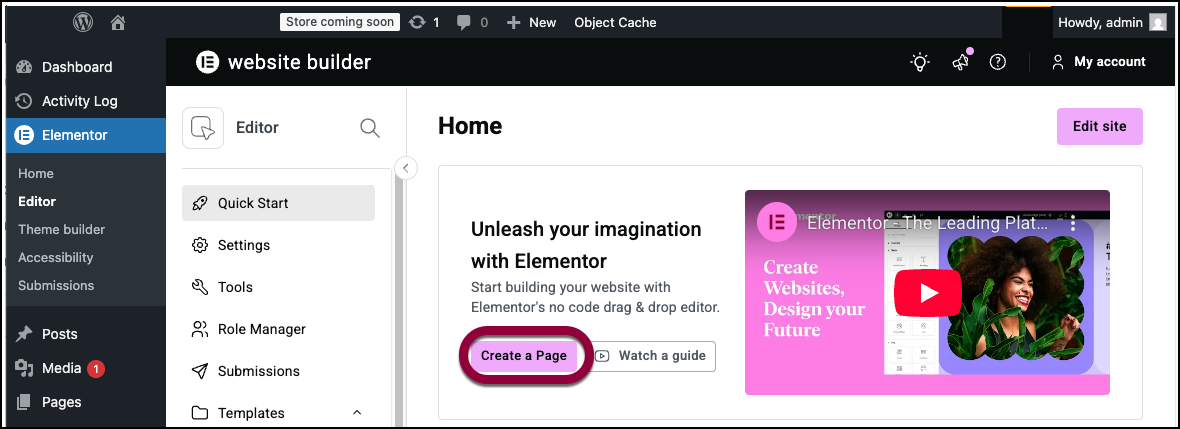Screen dimensions: 1180x429
Task: Open the Media menu item
Action: pyautogui.click(x=61, y=368)
